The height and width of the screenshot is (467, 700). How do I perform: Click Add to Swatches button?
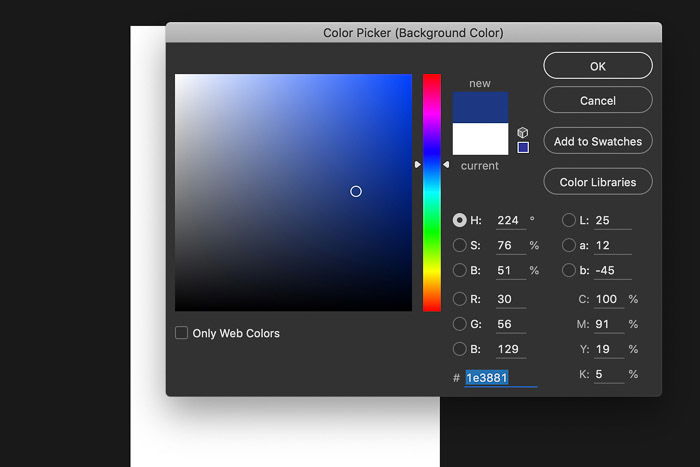click(x=598, y=141)
